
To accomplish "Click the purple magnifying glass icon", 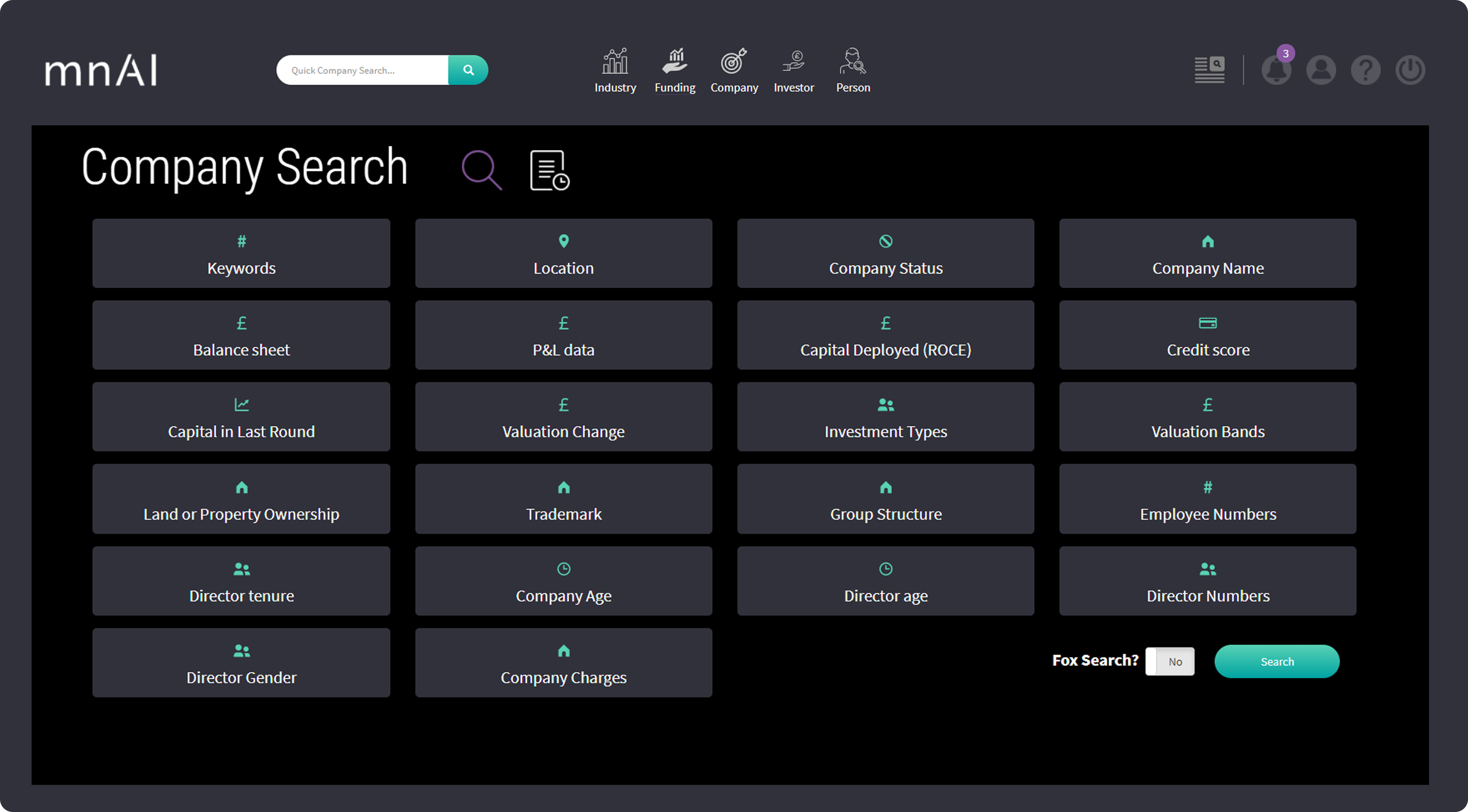I will point(482,170).
